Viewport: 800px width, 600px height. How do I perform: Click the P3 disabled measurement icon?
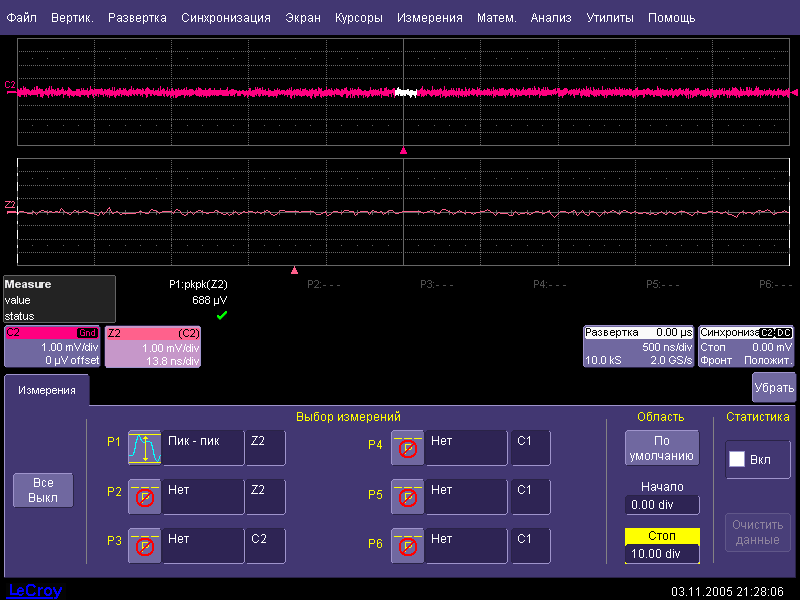pyautogui.click(x=144, y=546)
